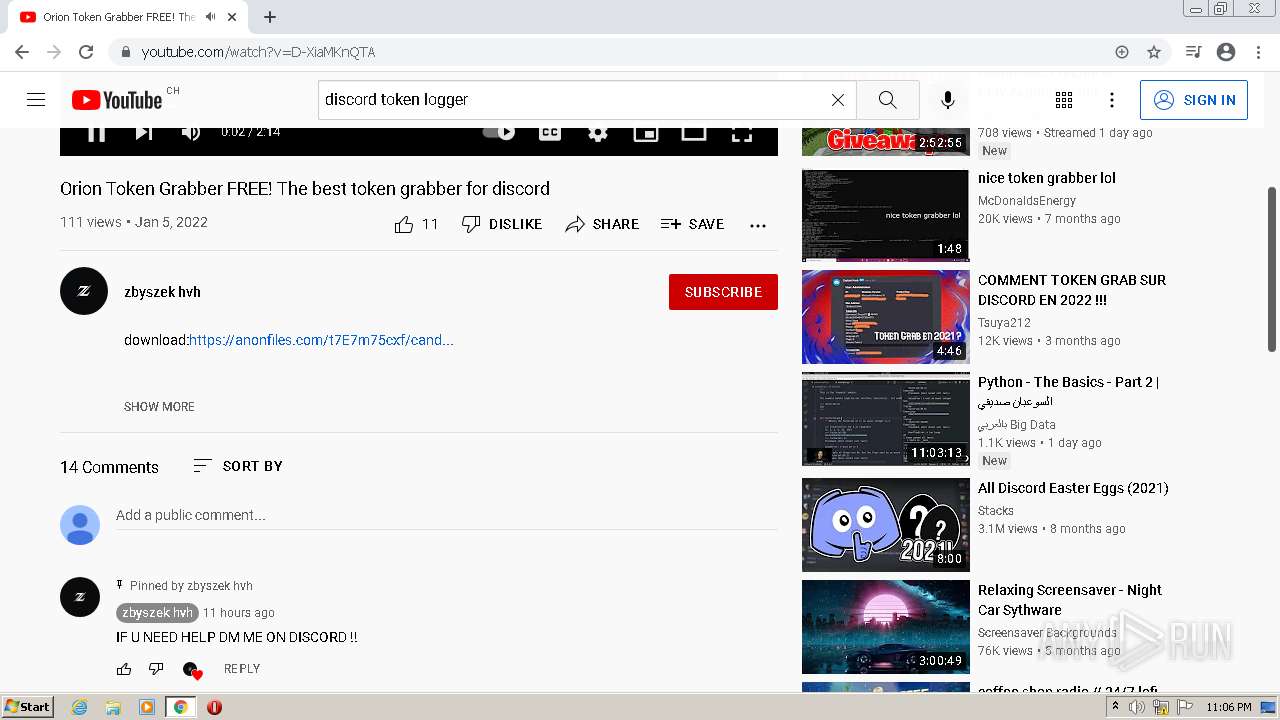The height and width of the screenshot is (720, 1280).
Task: Dislike the video
Action: coord(501,224)
